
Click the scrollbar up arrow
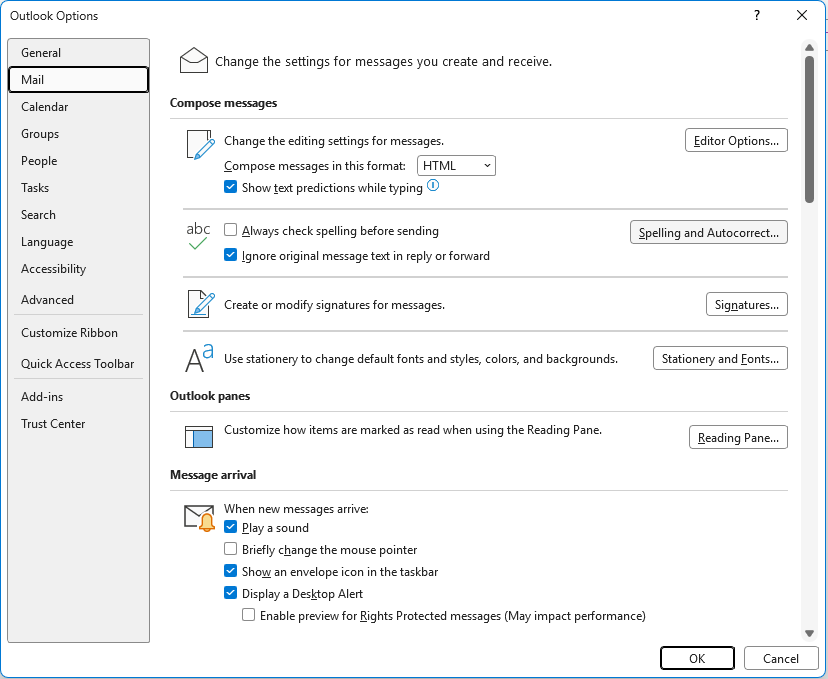click(809, 48)
